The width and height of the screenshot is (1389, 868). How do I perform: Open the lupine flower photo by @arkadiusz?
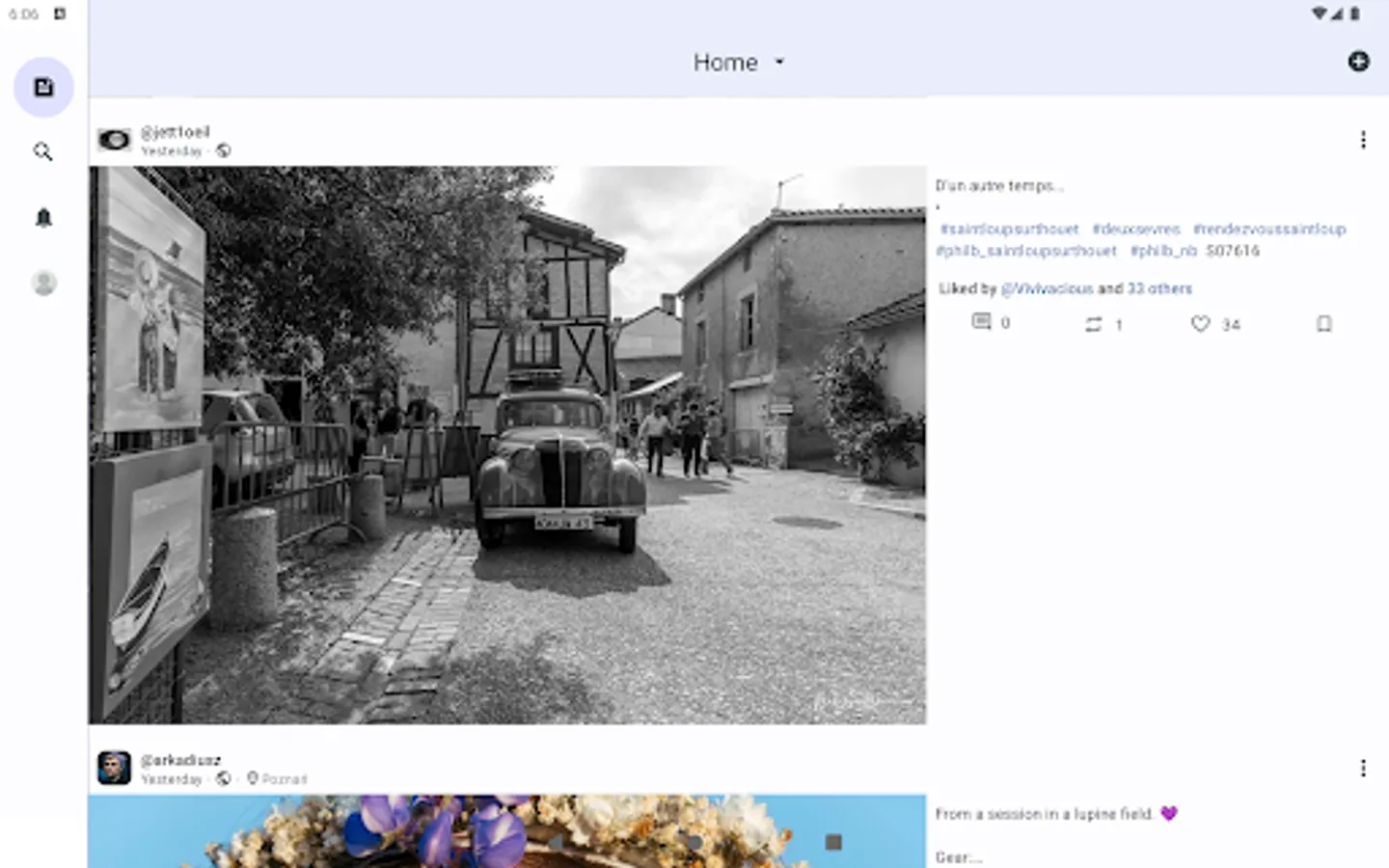coord(507,831)
